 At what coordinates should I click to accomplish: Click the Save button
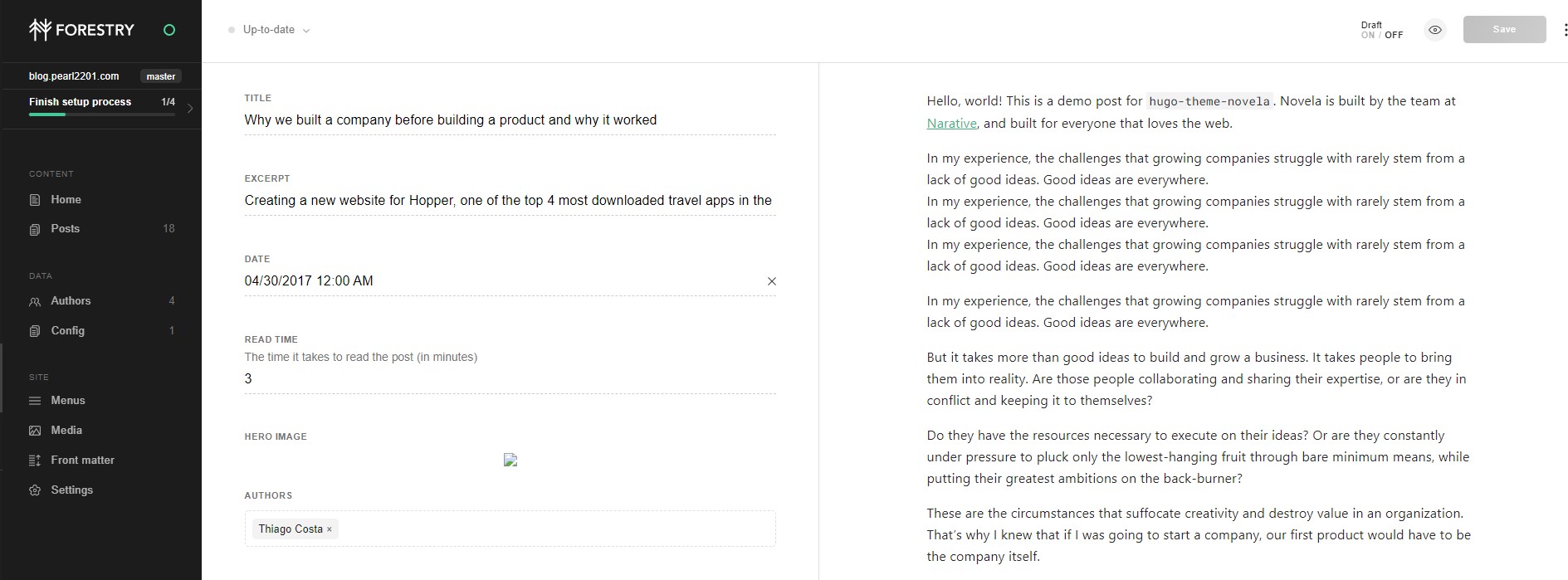[1504, 30]
